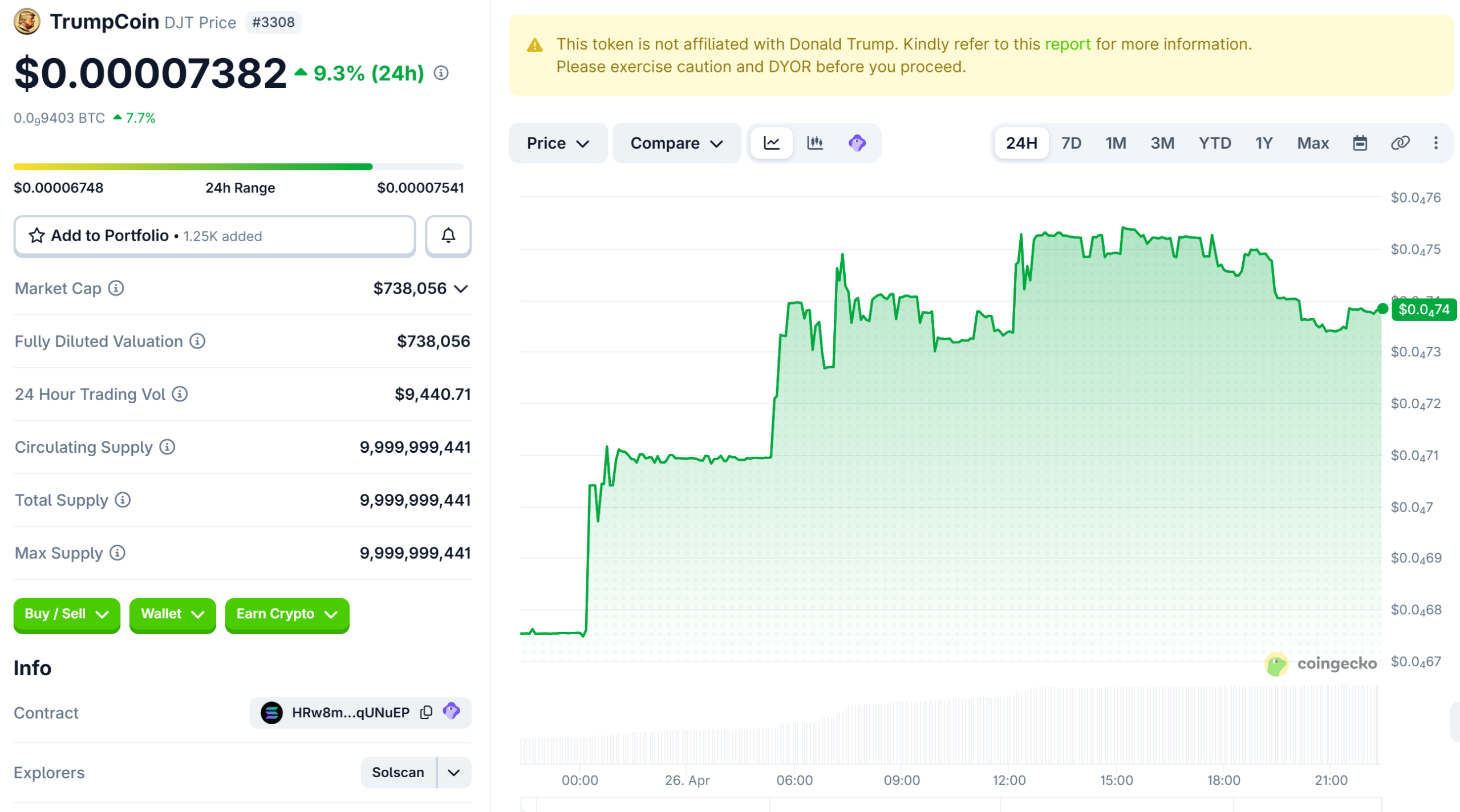
Task: Switch chart to 7D timeframe
Action: [1071, 143]
